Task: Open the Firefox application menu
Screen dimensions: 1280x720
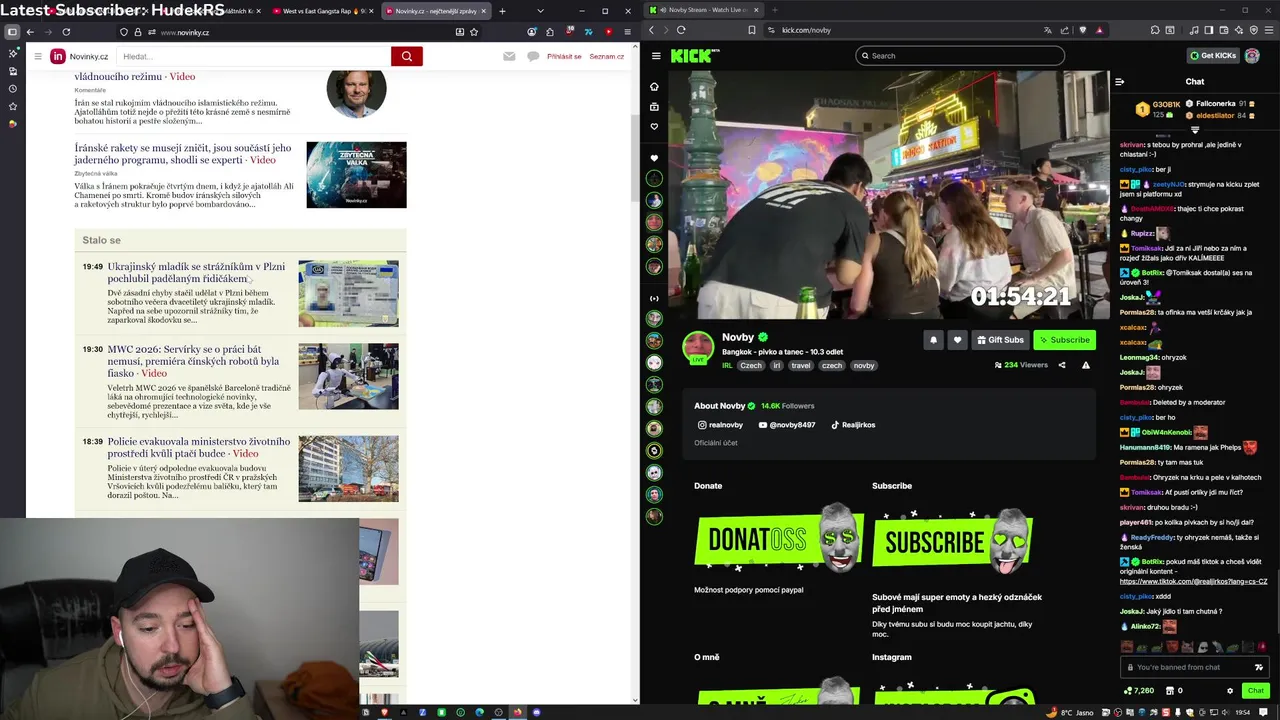Action: (627, 32)
